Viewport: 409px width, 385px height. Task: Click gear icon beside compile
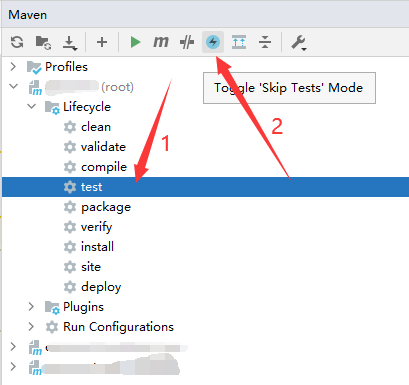pos(70,167)
